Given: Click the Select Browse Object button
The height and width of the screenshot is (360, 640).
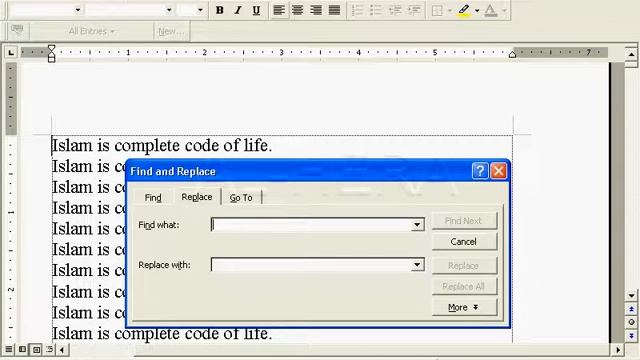Looking at the screenshot, I should click(x=631, y=322).
